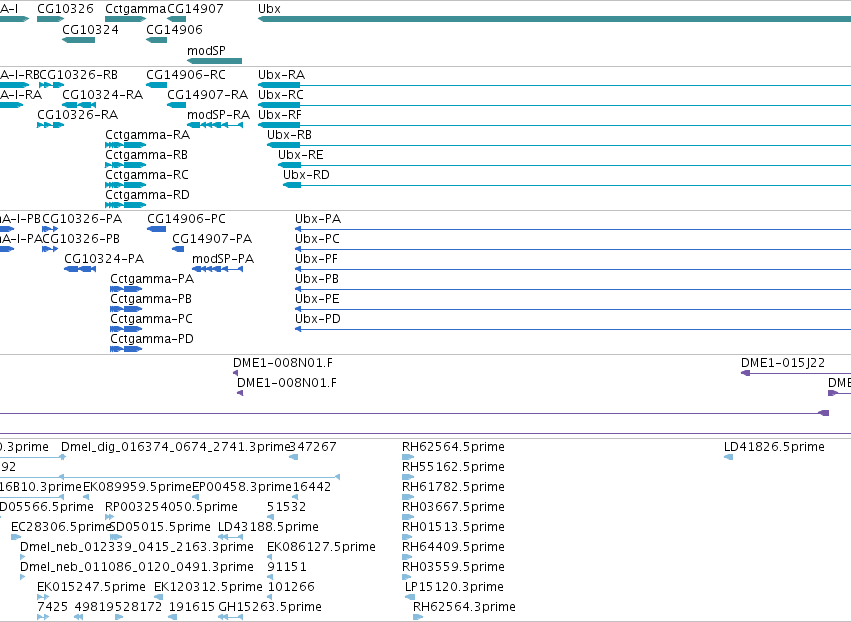Select the Ubx-RF transcript label
This screenshot has height=622, width=851.
280,115
